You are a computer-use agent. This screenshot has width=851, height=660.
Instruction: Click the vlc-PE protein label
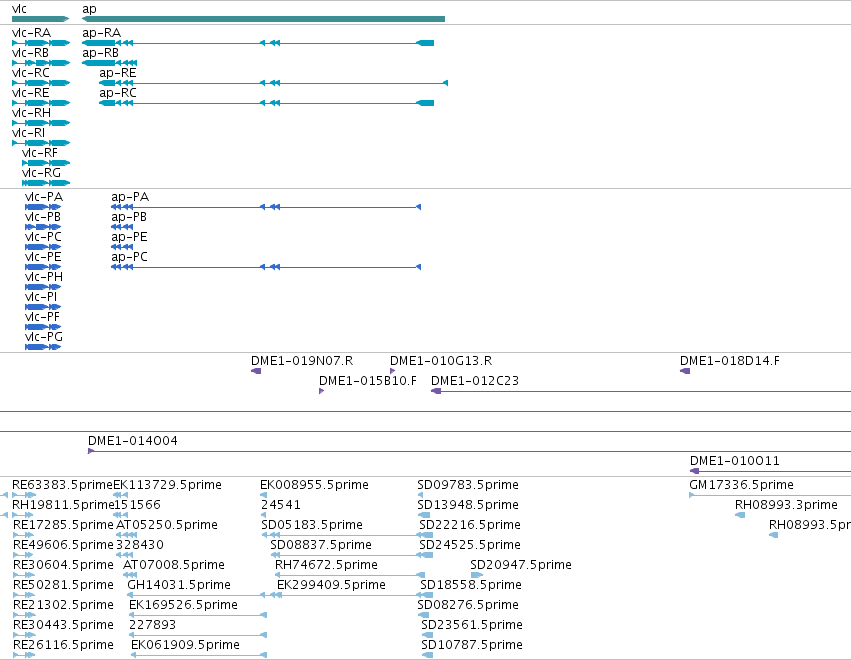coord(43,257)
